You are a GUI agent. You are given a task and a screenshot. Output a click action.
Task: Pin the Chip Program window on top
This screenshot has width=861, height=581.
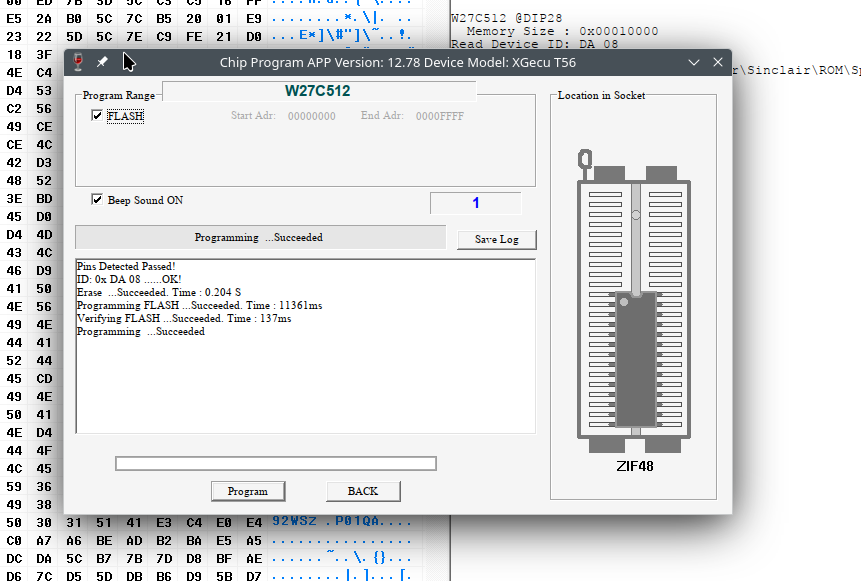coord(100,62)
